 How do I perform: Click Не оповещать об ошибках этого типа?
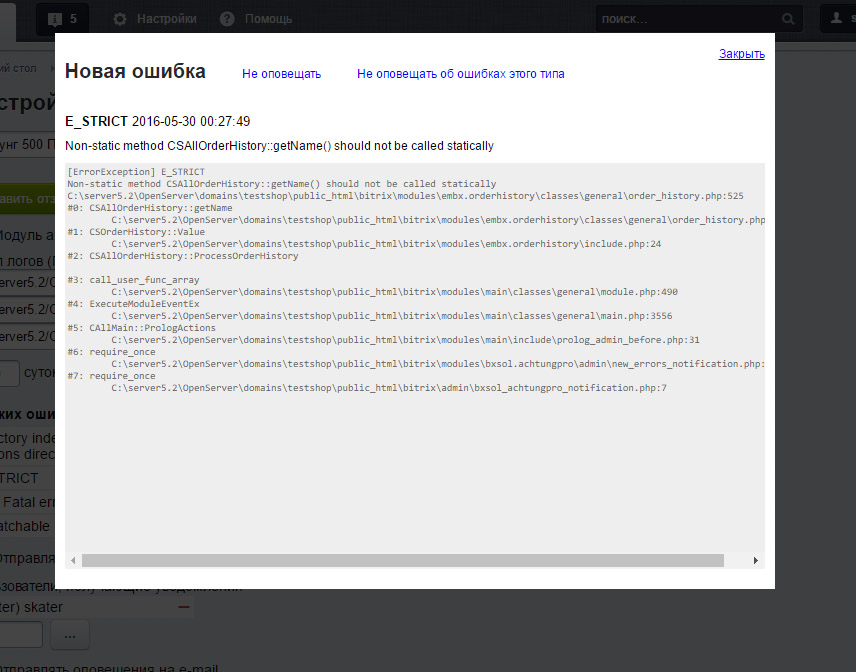click(460, 74)
